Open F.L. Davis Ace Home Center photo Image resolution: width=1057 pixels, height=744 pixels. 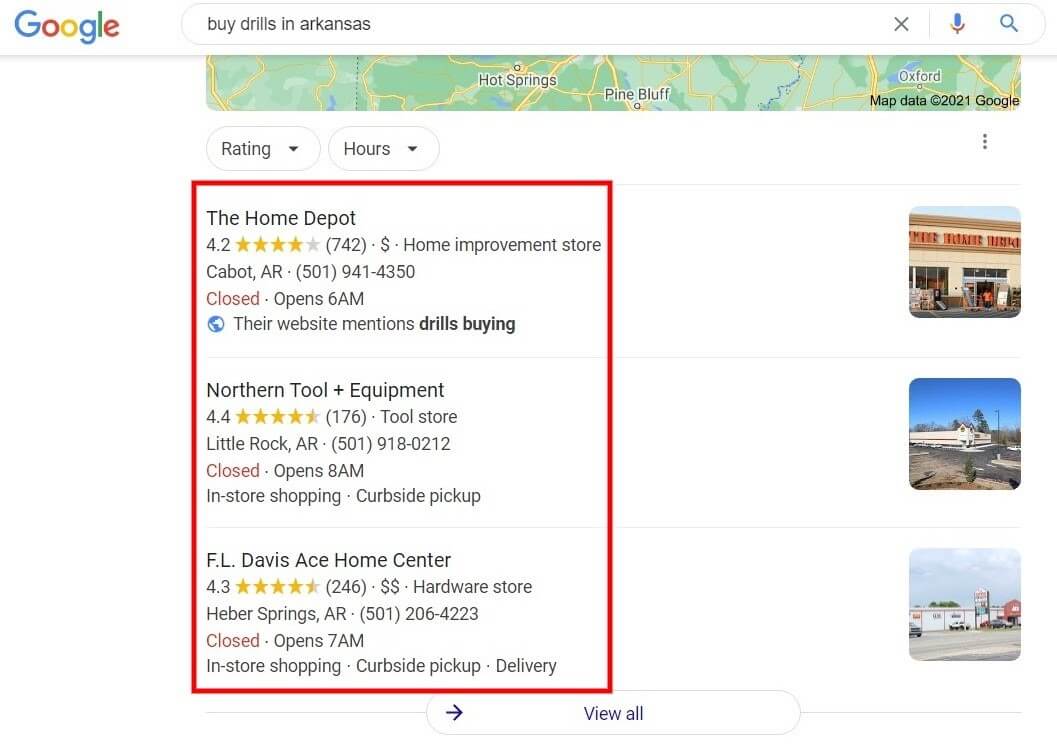point(965,604)
